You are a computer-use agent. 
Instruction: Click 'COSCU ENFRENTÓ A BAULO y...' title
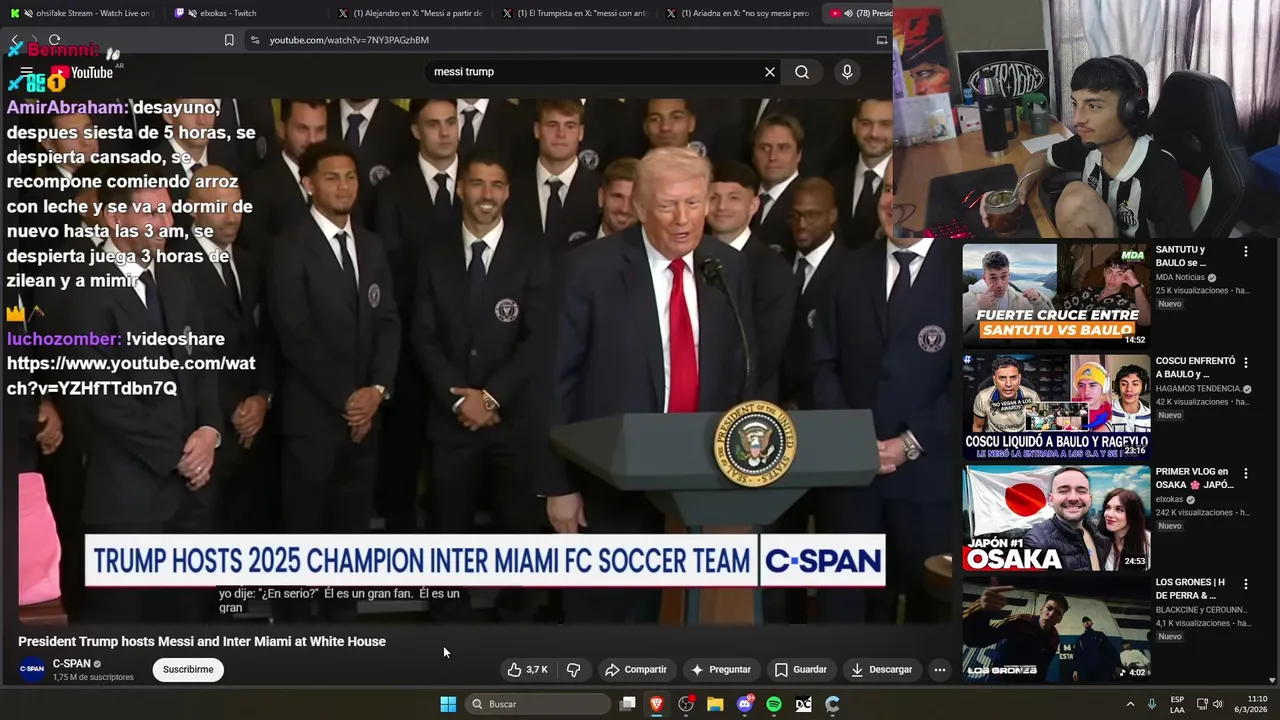coord(1196,367)
